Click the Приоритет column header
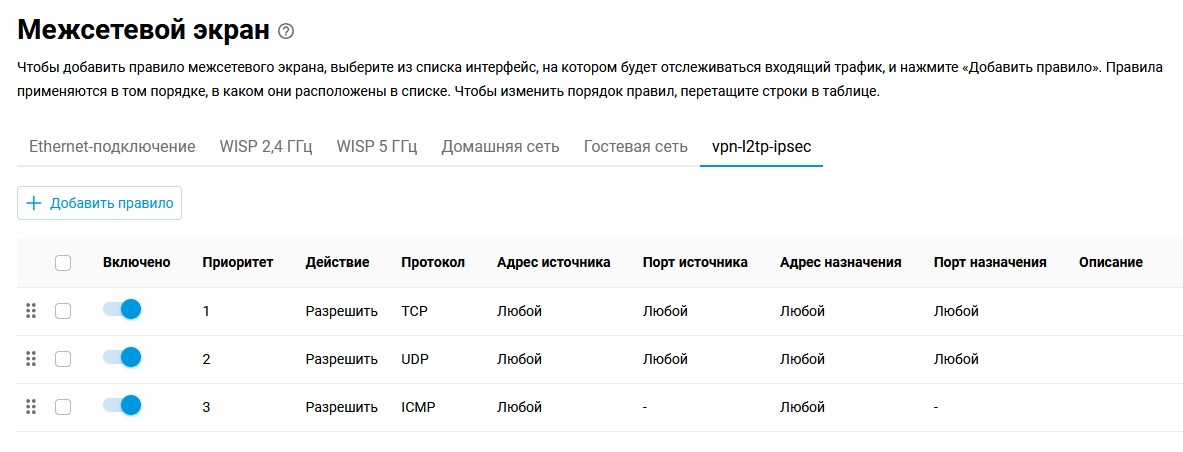Image resolution: width=1183 pixels, height=452 pixels. [x=238, y=262]
